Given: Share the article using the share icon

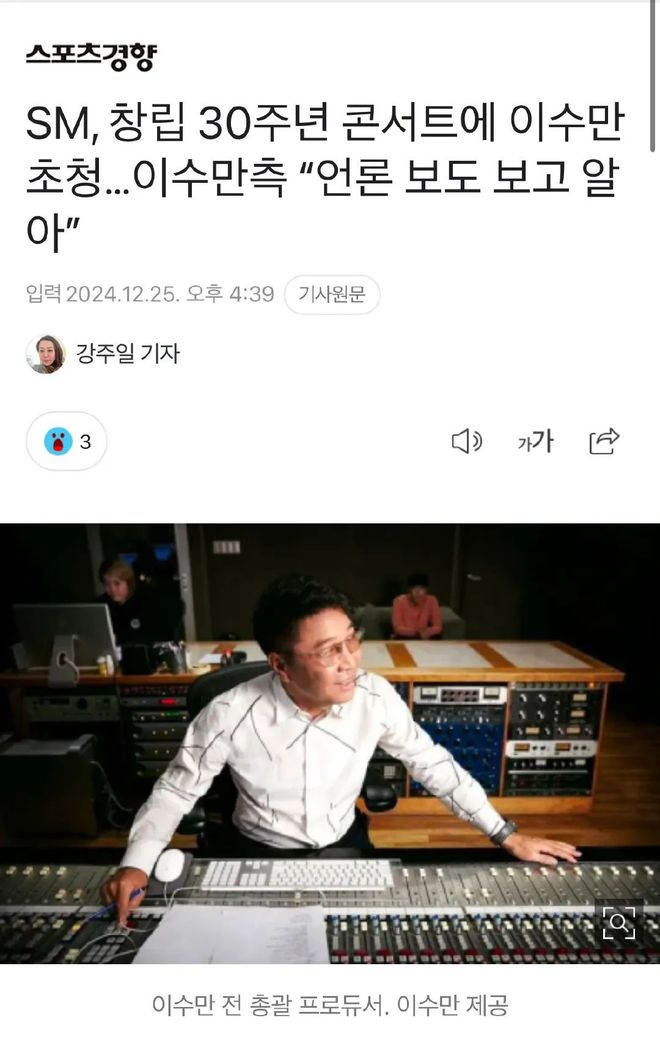Looking at the screenshot, I should tap(604, 441).
